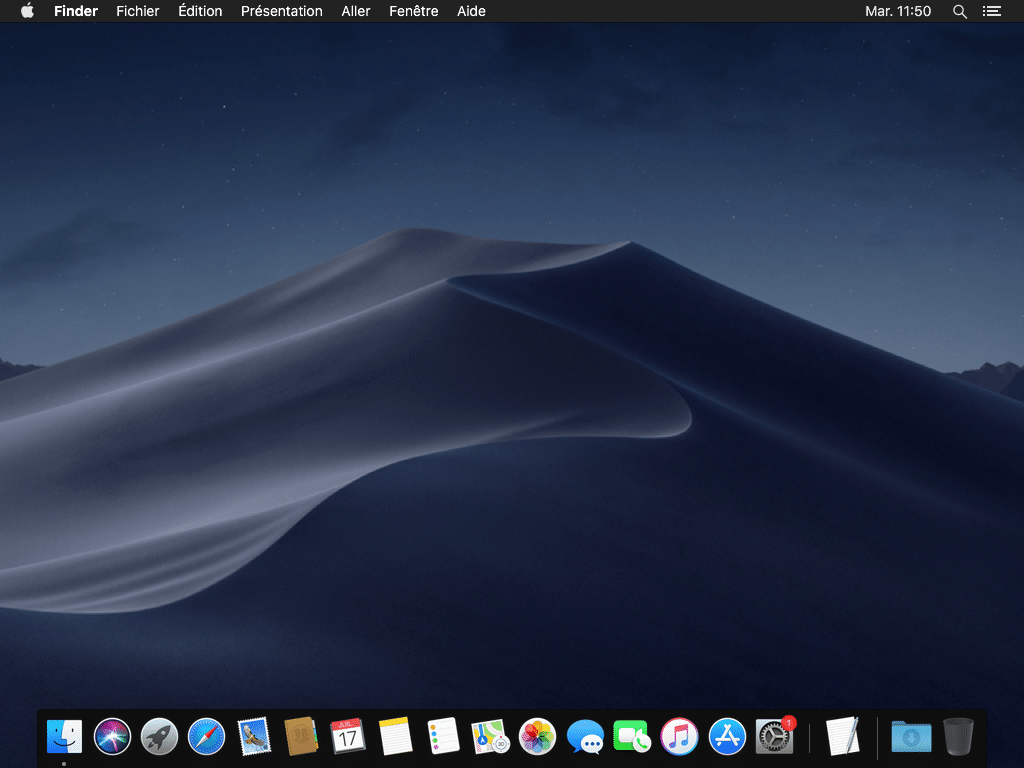
Task: Open Contacts address book icon
Action: click(x=301, y=737)
